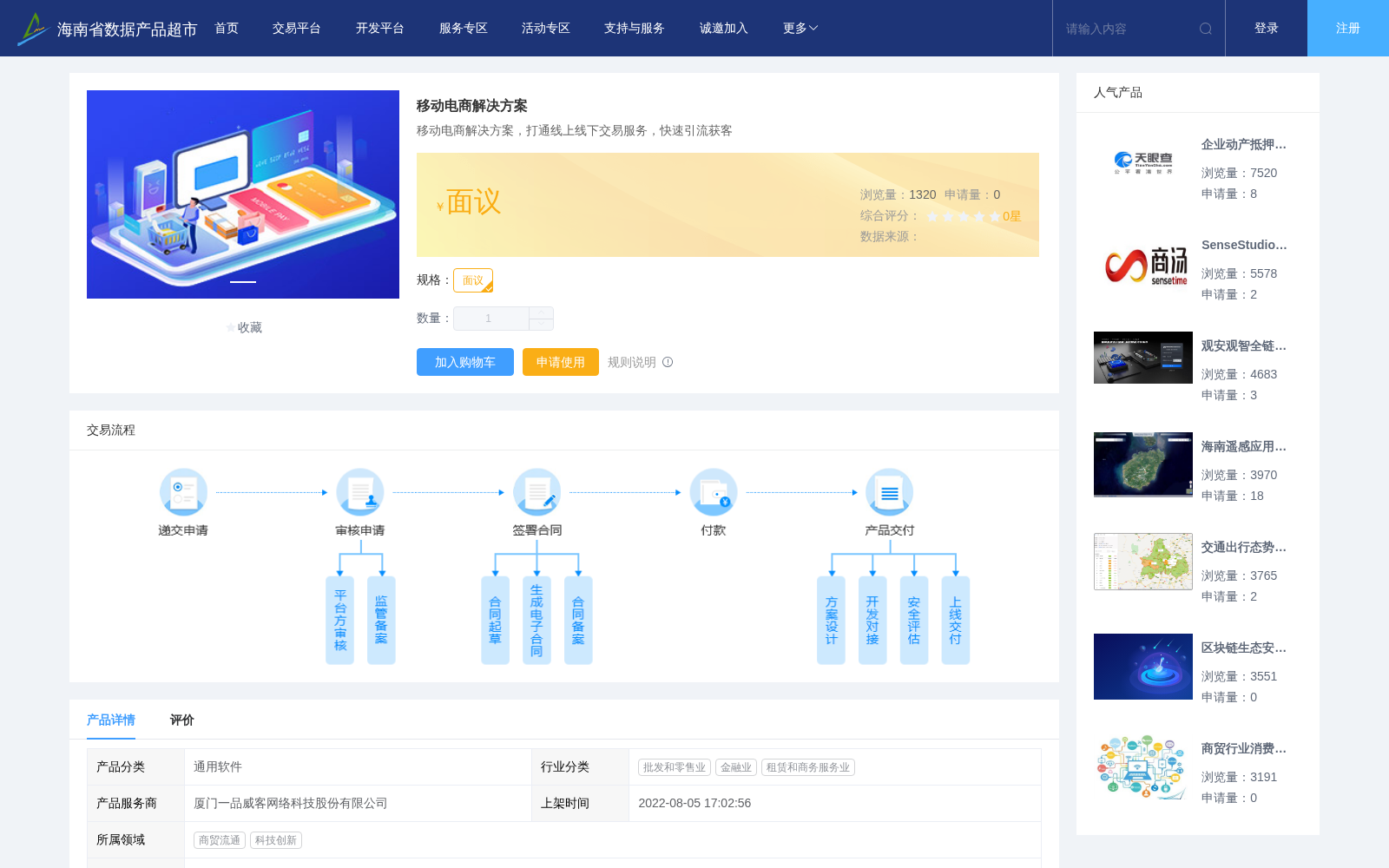This screenshot has width=1389, height=868.
Task: Click the 平台方审核 sub-step box
Action: 340,621
